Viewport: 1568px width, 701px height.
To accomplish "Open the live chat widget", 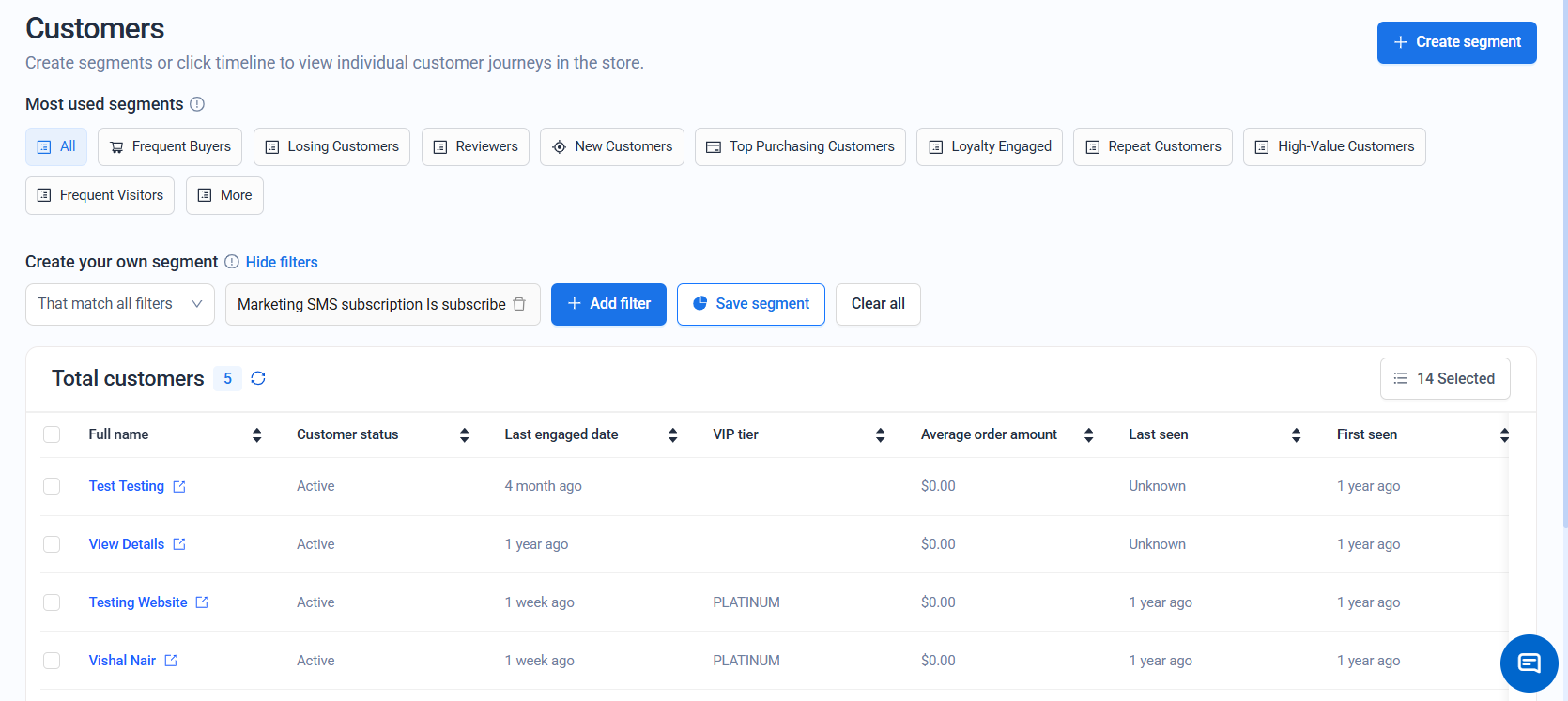I will (x=1529, y=663).
